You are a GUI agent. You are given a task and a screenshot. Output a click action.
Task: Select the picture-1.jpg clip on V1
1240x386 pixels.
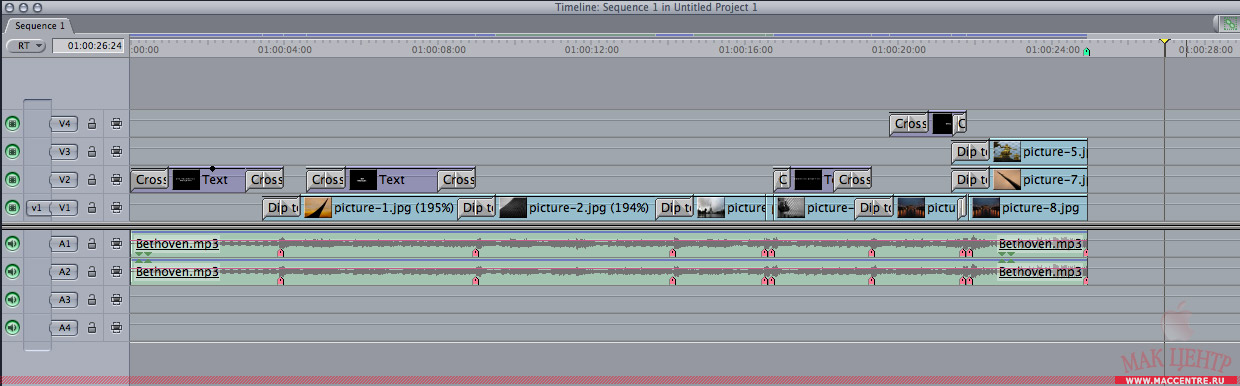pyautogui.click(x=379, y=208)
